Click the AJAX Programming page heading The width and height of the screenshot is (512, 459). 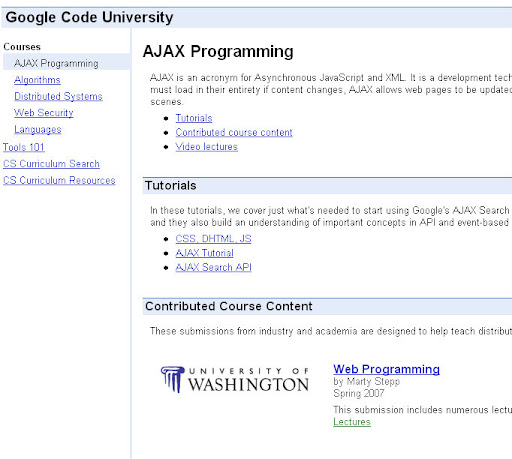pos(218,51)
